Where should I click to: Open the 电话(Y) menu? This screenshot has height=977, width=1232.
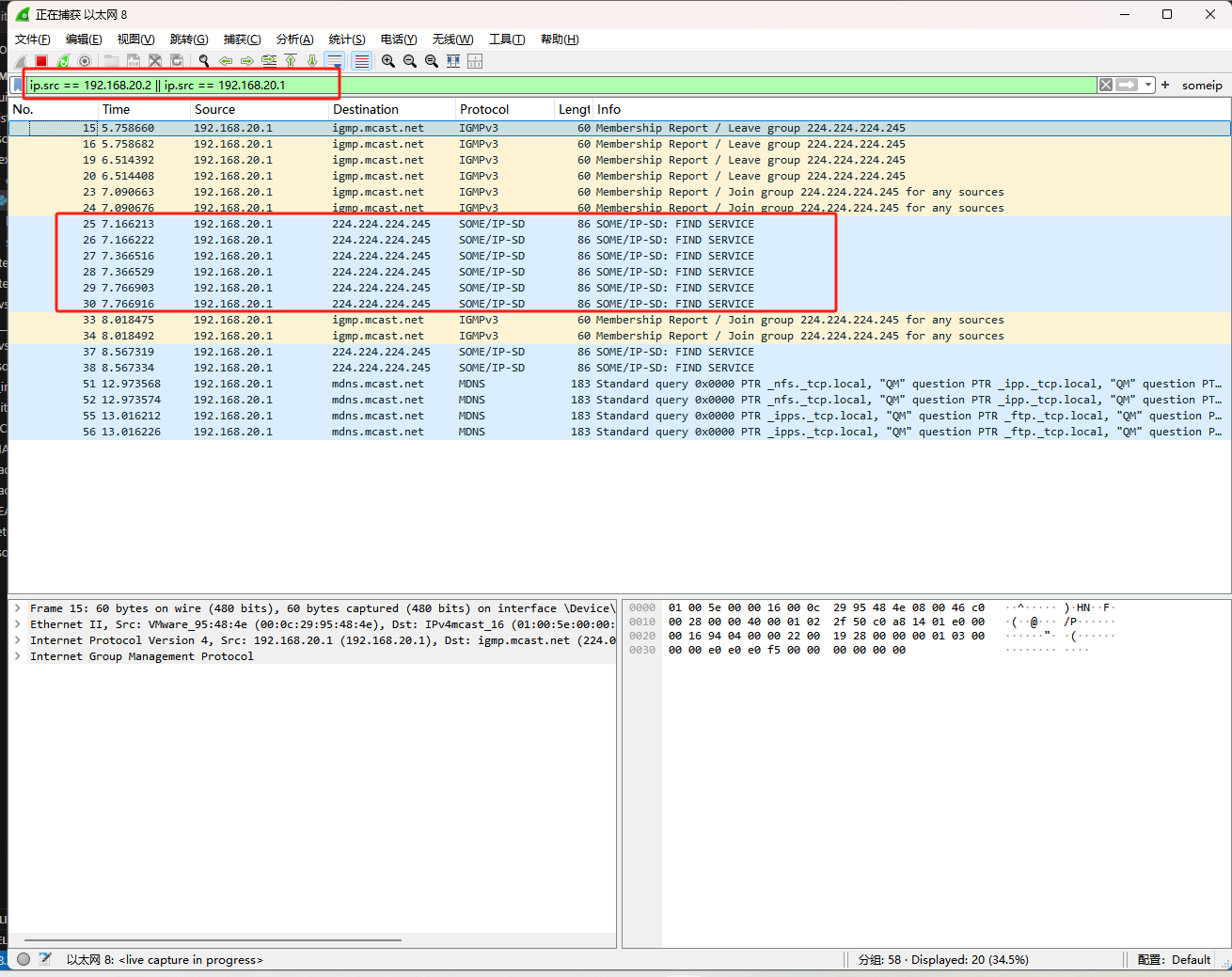click(x=399, y=39)
